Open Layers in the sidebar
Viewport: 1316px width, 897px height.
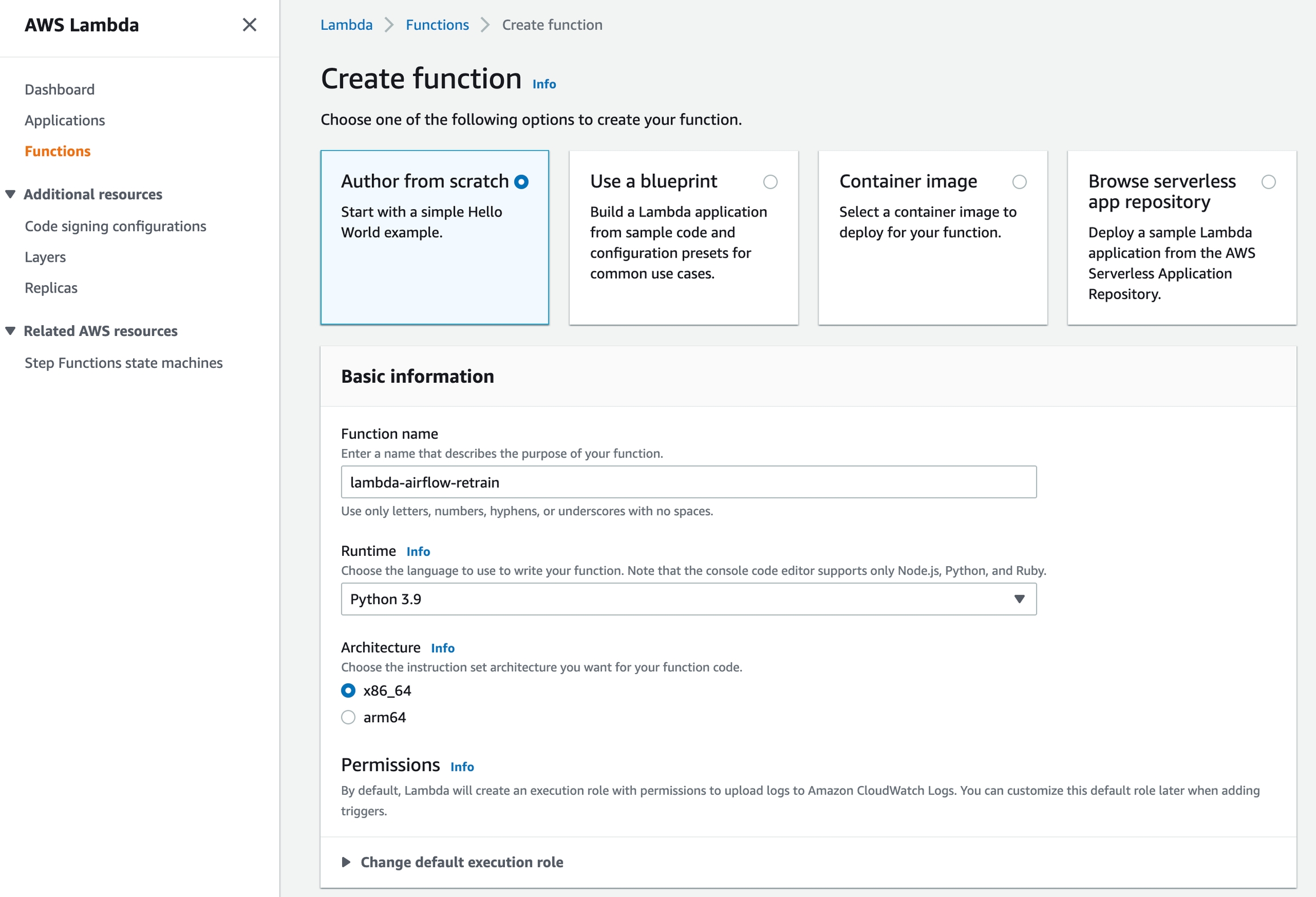click(x=45, y=257)
